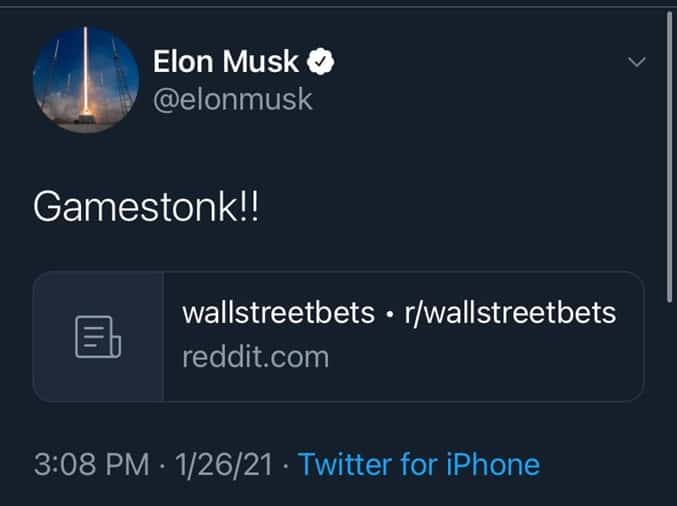Click the Elon Musk display name
The width and height of the screenshot is (677, 506).
(225, 62)
